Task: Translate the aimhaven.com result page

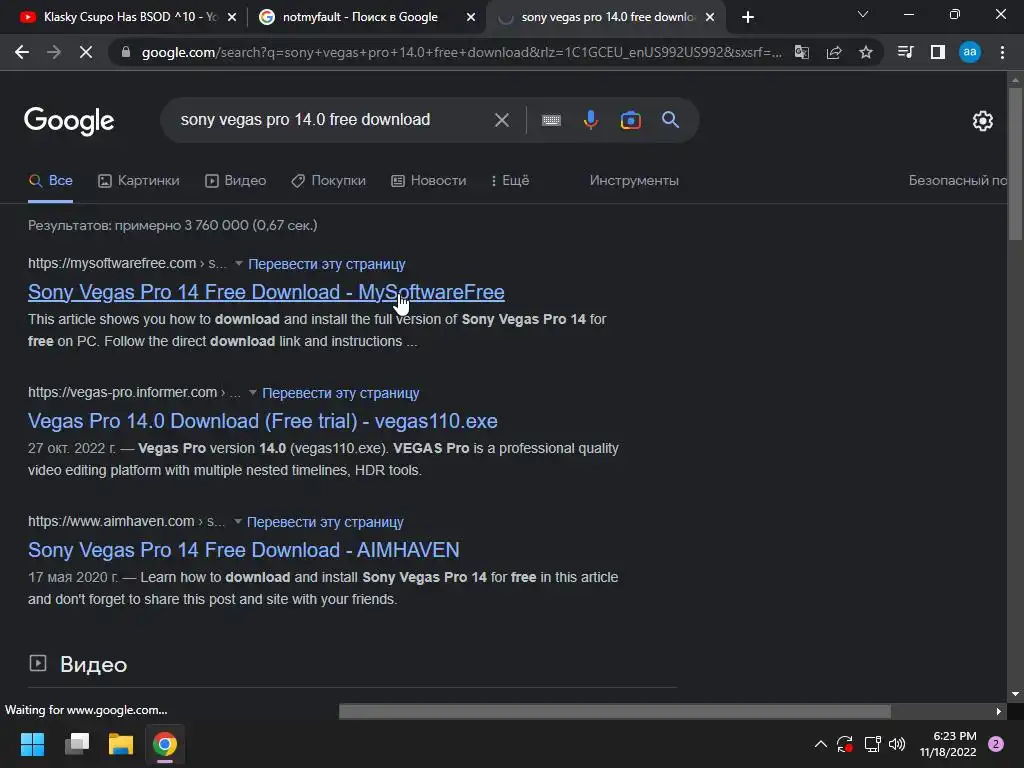Action: (x=325, y=522)
